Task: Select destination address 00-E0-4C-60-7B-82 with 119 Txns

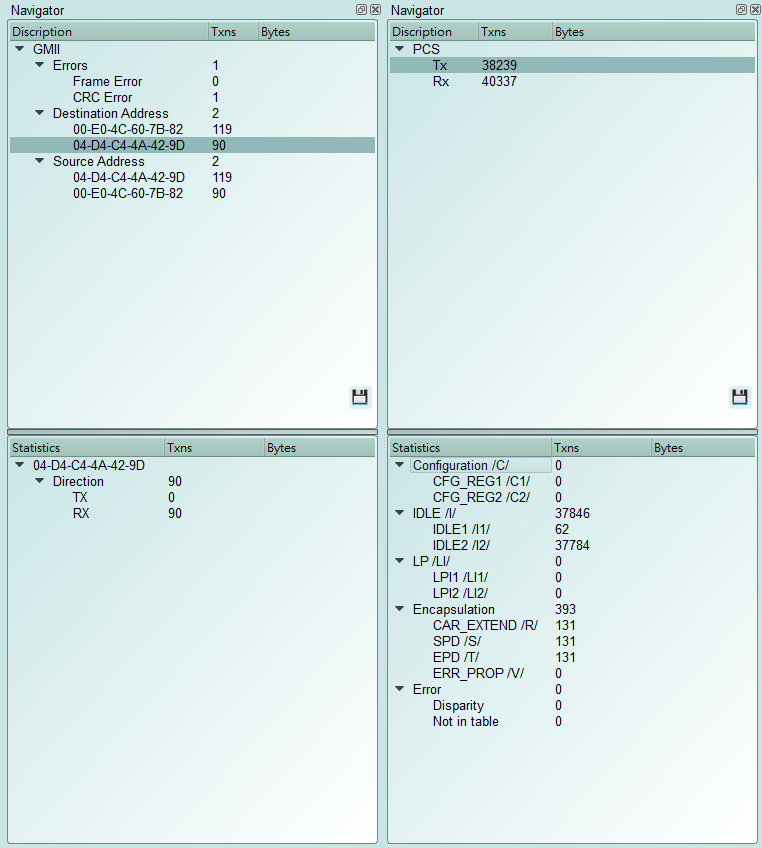Action: tap(193, 129)
